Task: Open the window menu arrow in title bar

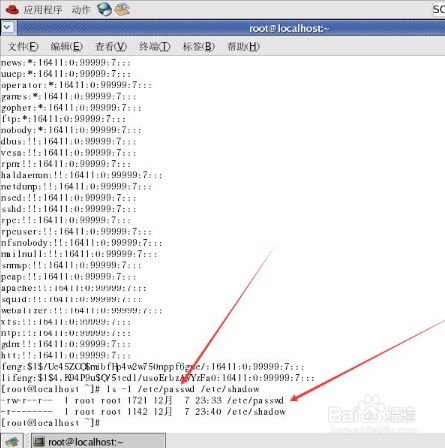Action: tap(7, 27)
